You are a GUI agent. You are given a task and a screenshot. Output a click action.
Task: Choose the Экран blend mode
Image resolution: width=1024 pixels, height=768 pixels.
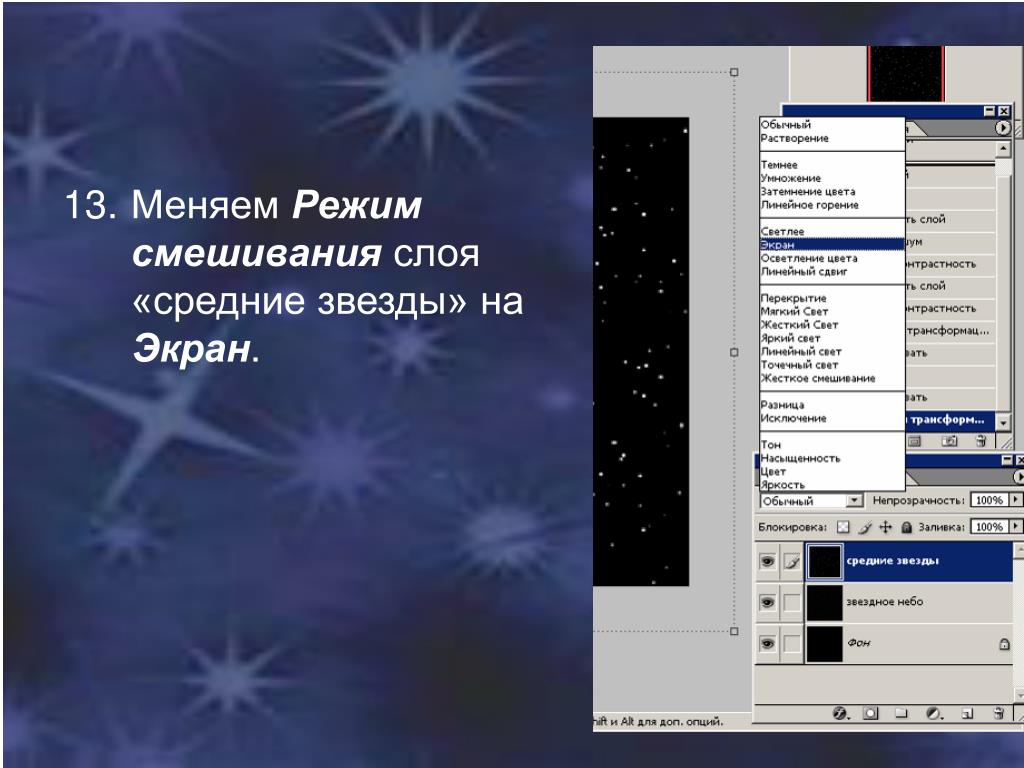pyautogui.click(x=831, y=244)
